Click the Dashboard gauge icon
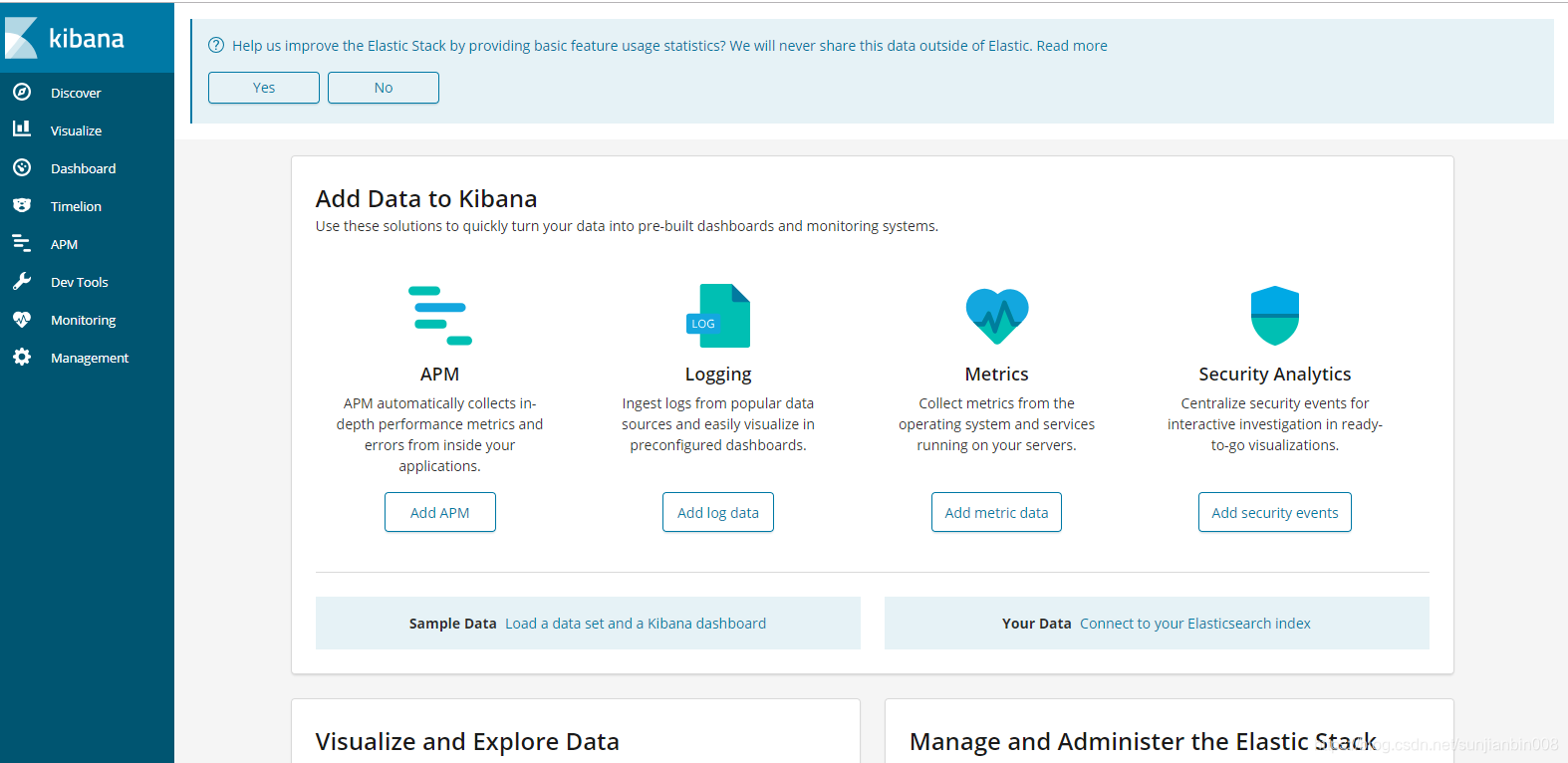Image resolution: width=1568 pixels, height=763 pixels. click(x=22, y=167)
